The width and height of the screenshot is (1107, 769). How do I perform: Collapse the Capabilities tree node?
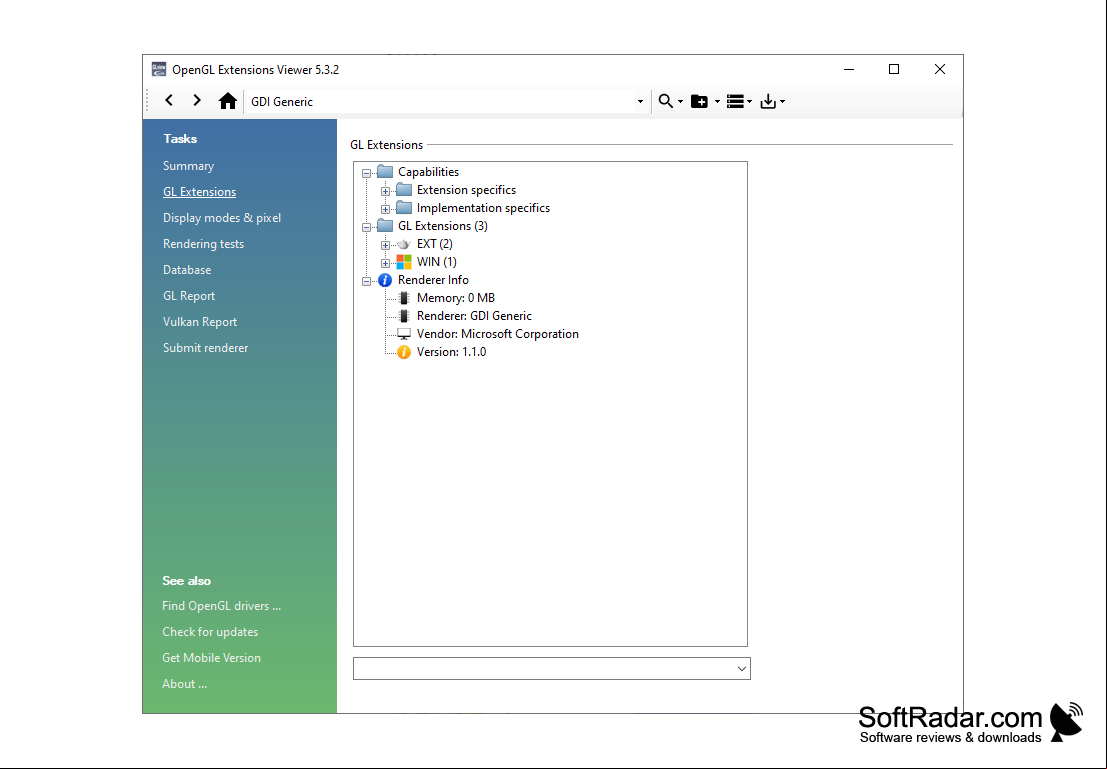(366, 173)
